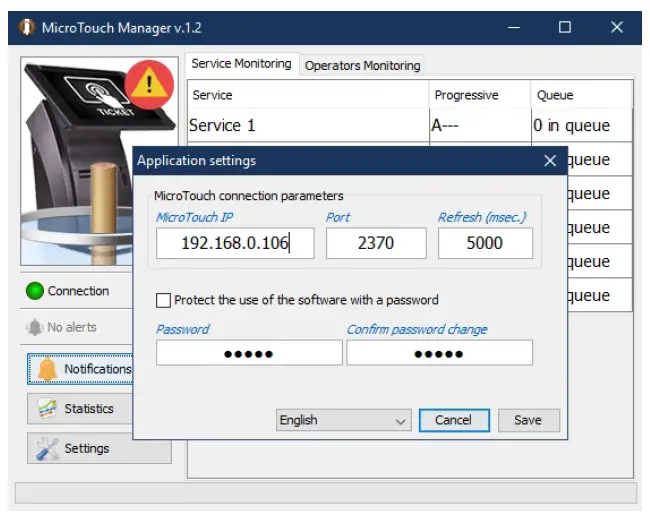
Task: Open the Statistics panel
Action: point(80,409)
